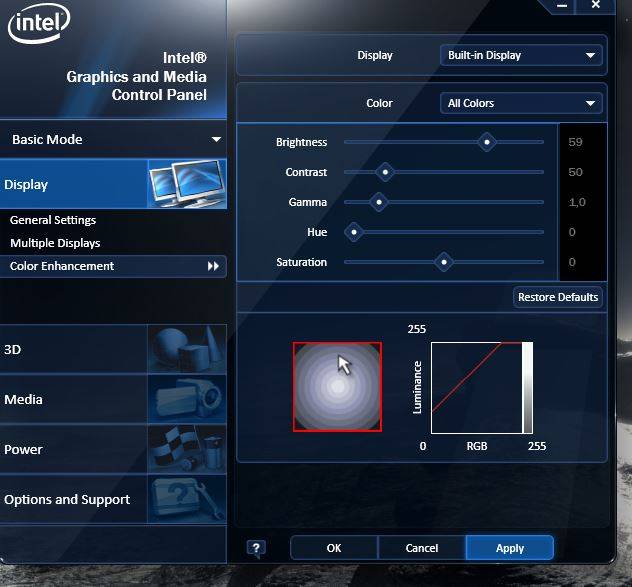Click the Contrast value 50

[575, 172]
